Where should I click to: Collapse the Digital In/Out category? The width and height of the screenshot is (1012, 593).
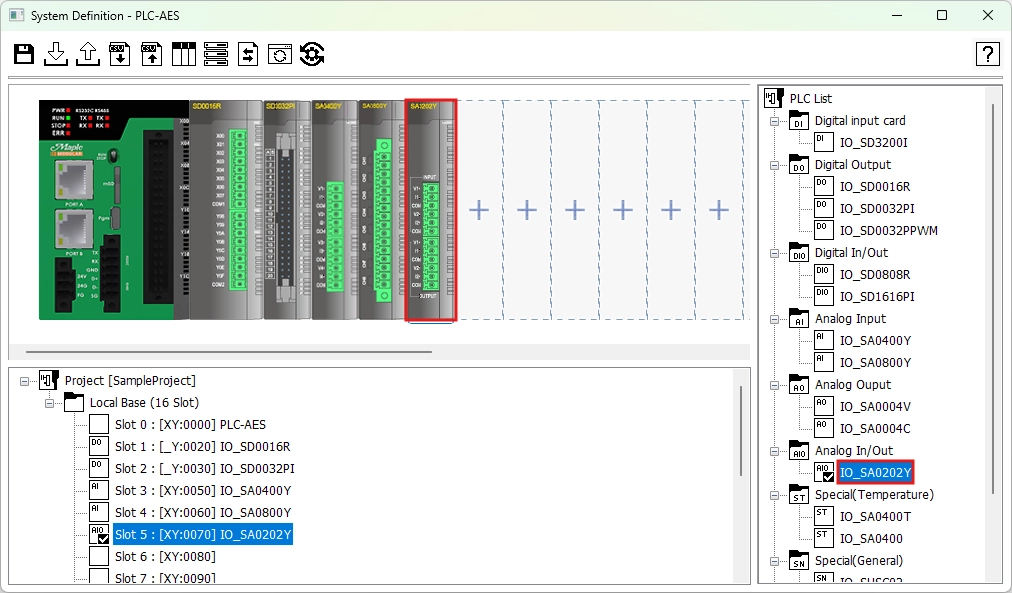(x=774, y=254)
